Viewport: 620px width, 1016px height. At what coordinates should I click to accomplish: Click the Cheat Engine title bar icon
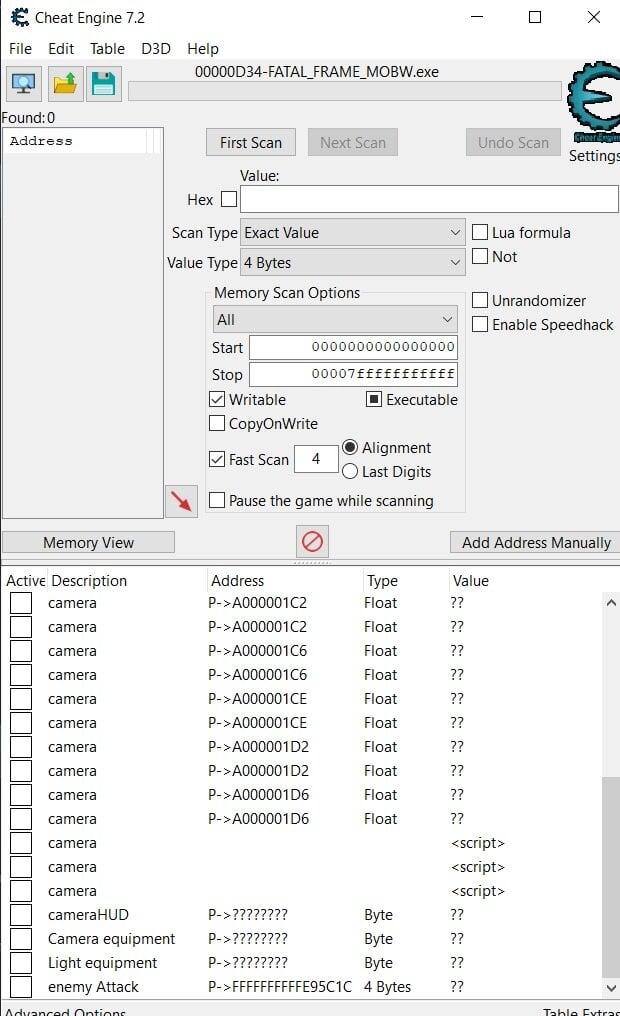[20, 17]
